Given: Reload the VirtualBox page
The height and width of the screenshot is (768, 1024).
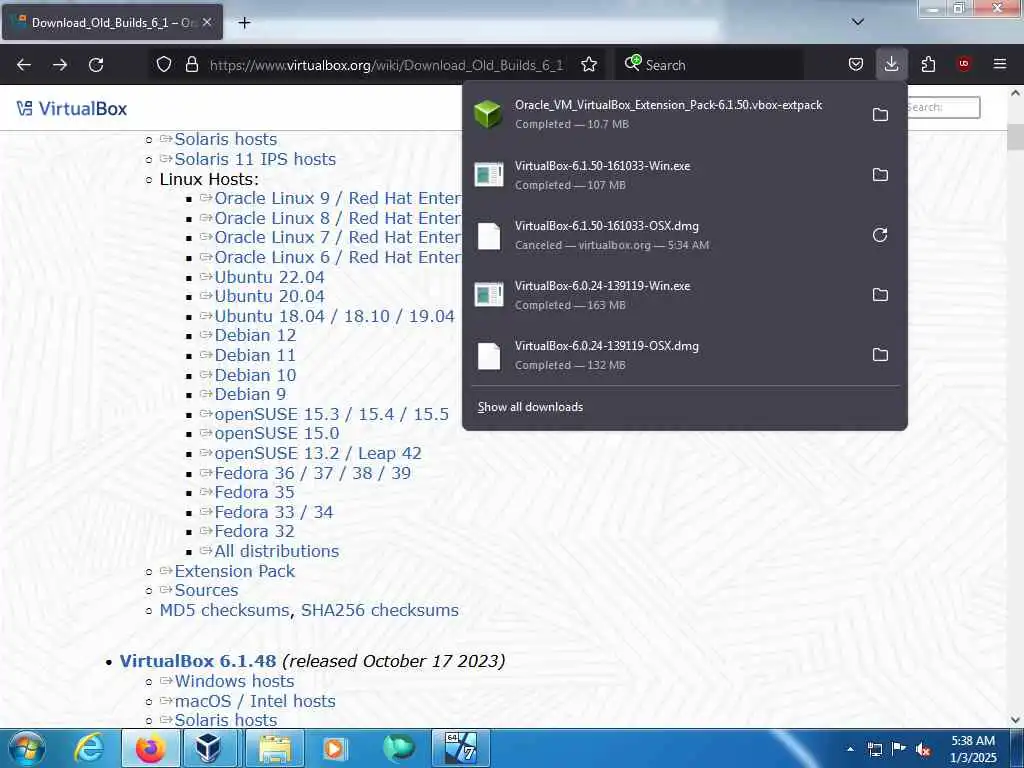Looking at the screenshot, I should click(96, 65).
